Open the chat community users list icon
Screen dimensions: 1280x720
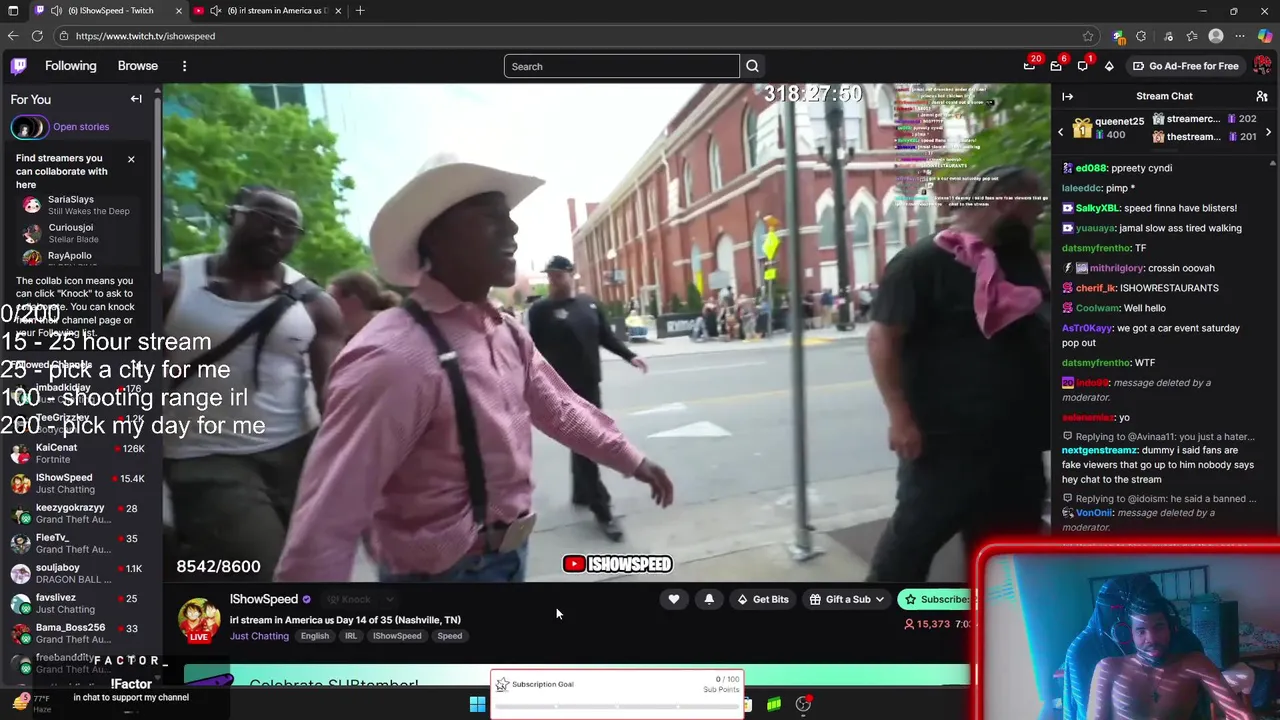[x=1262, y=96]
